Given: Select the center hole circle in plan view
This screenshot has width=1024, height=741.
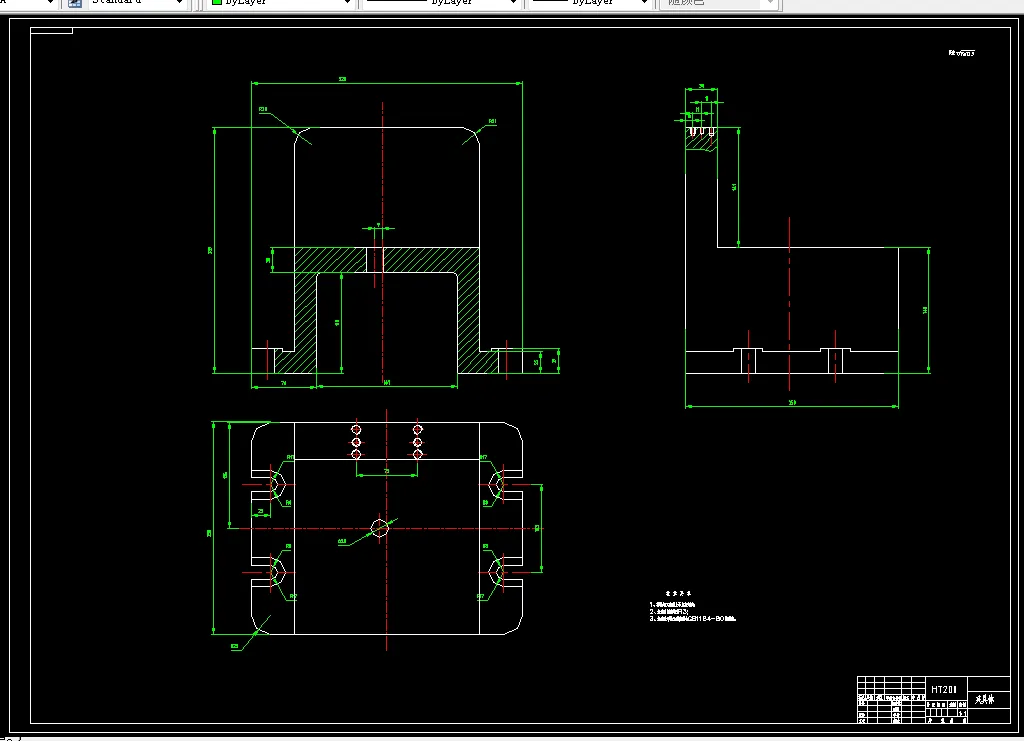Looking at the screenshot, I should coord(379,528).
